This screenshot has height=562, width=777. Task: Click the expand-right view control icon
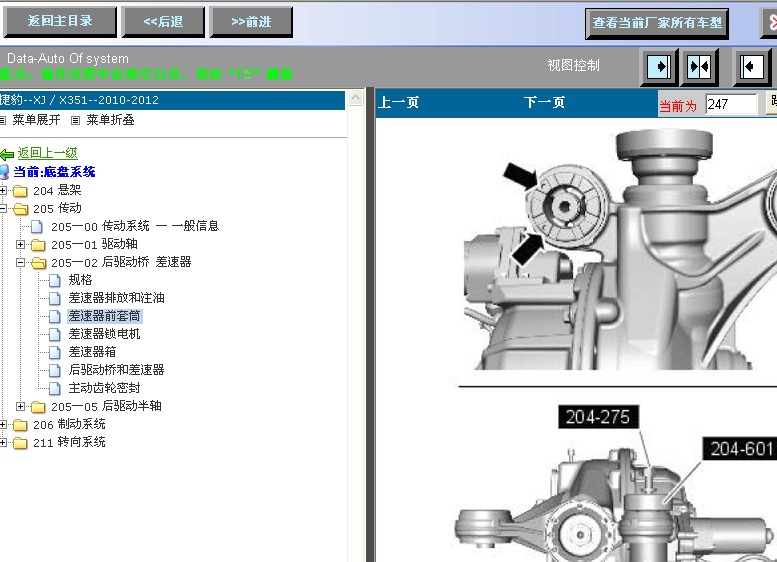click(658, 67)
